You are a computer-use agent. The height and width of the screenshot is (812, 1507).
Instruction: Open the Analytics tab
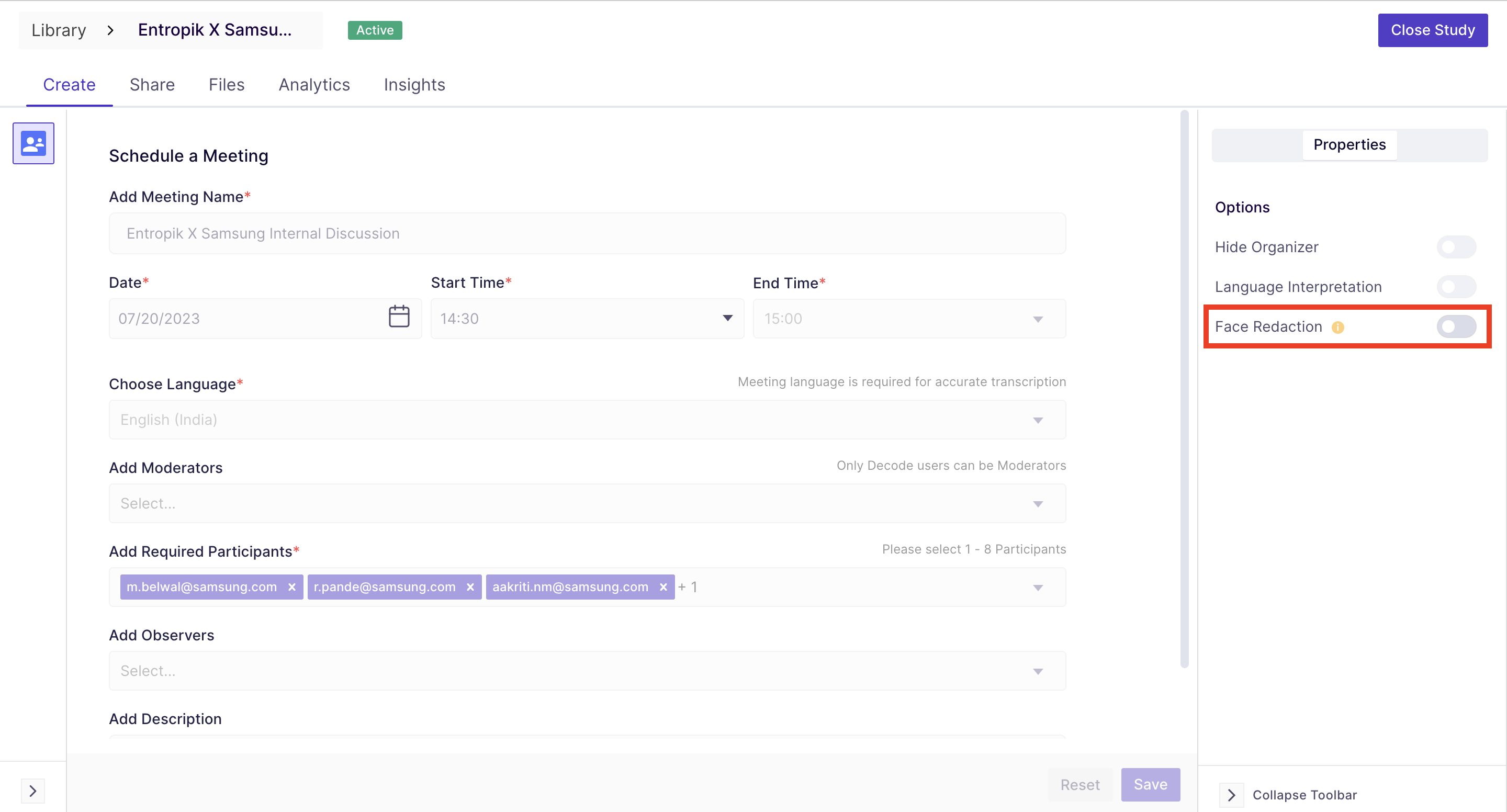click(314, 85)
